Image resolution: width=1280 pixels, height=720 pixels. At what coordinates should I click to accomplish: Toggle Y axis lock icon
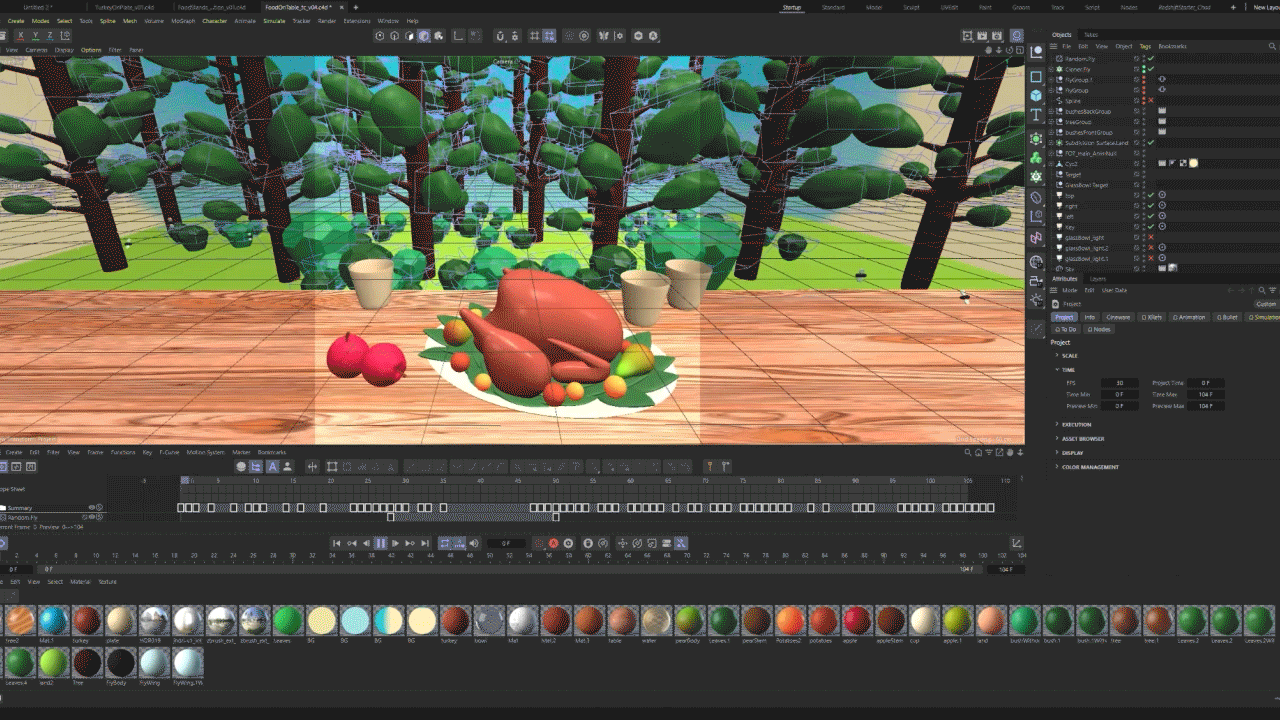pos(35,36)
